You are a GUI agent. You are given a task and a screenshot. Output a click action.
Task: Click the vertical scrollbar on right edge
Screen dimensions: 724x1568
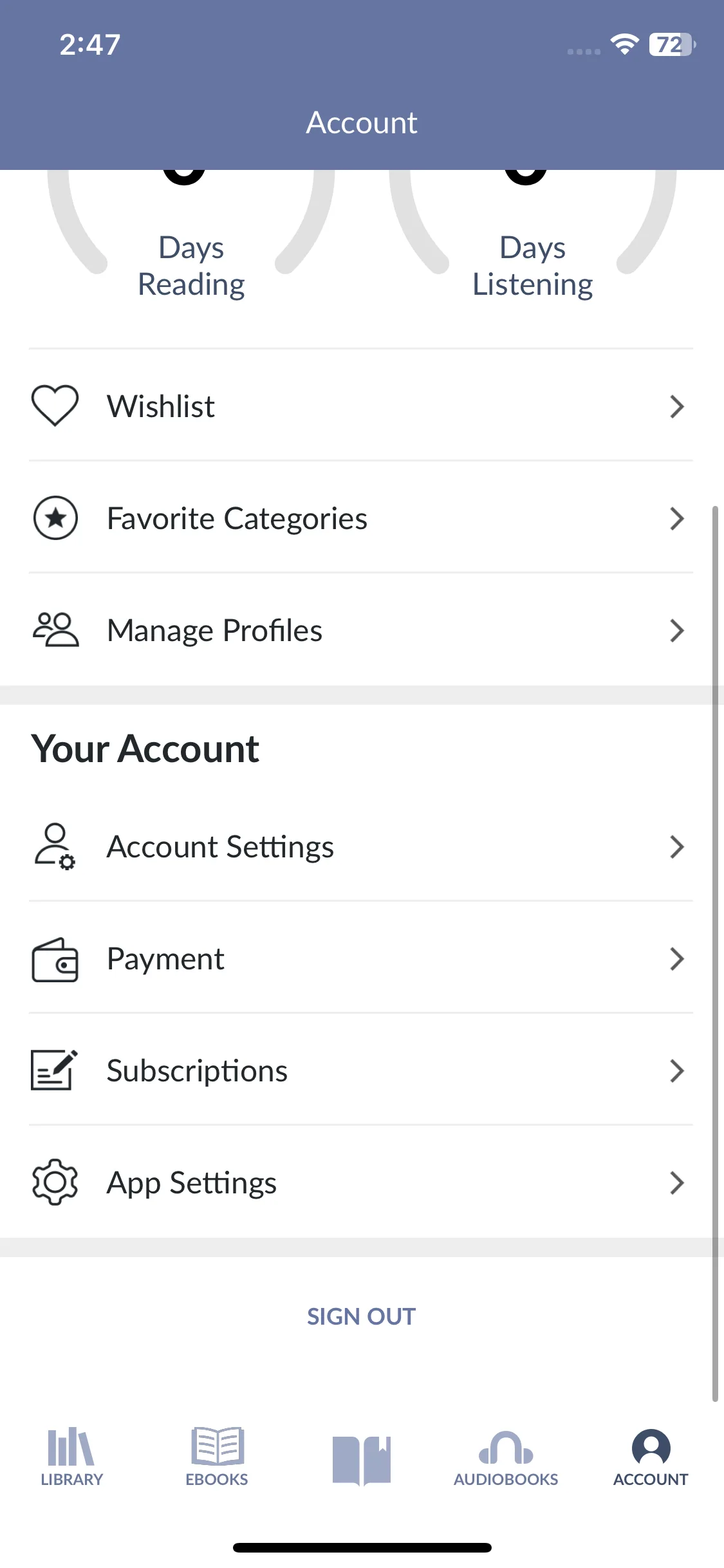pyautogui.click(x=714, y=953)
